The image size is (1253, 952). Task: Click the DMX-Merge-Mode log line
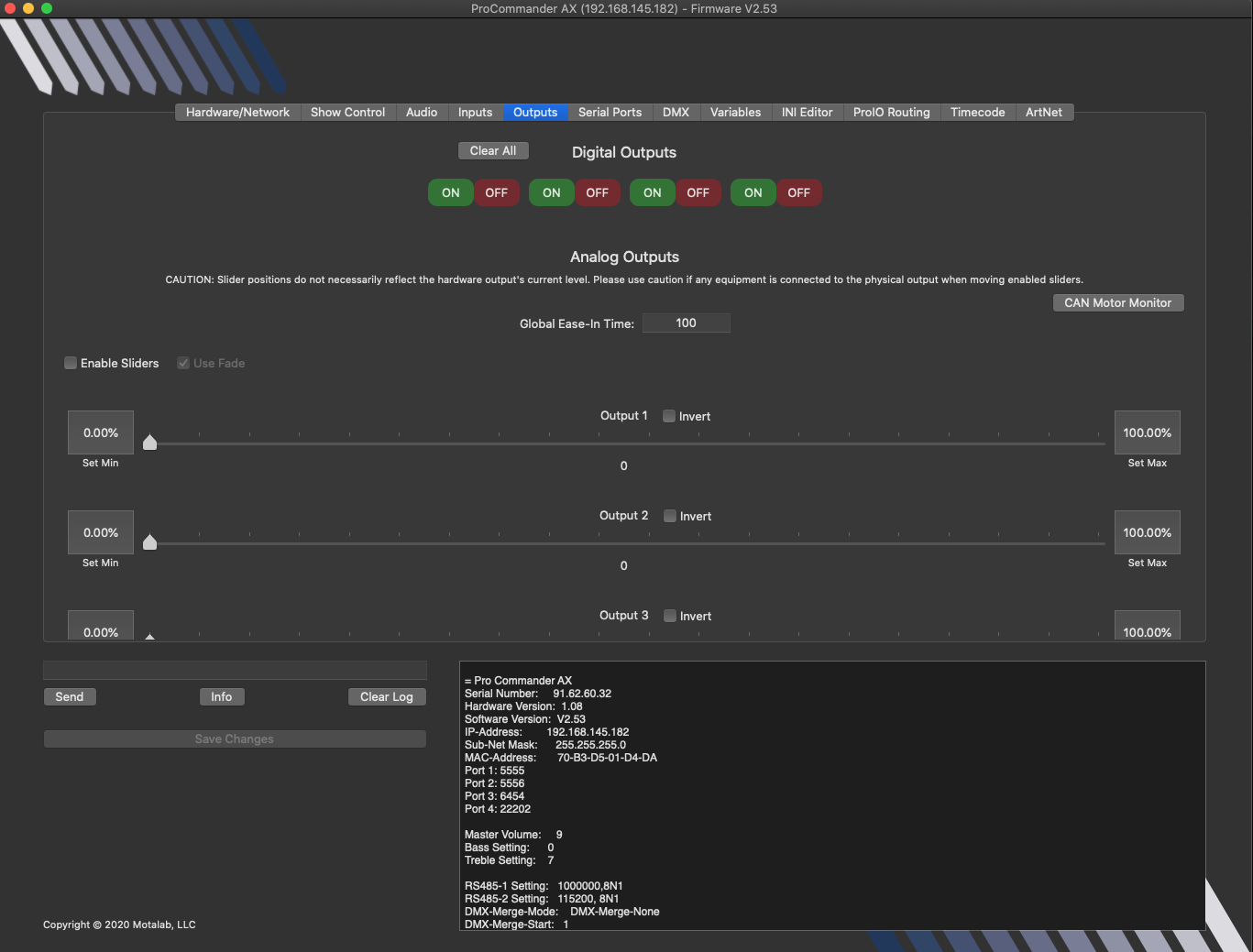562,912
